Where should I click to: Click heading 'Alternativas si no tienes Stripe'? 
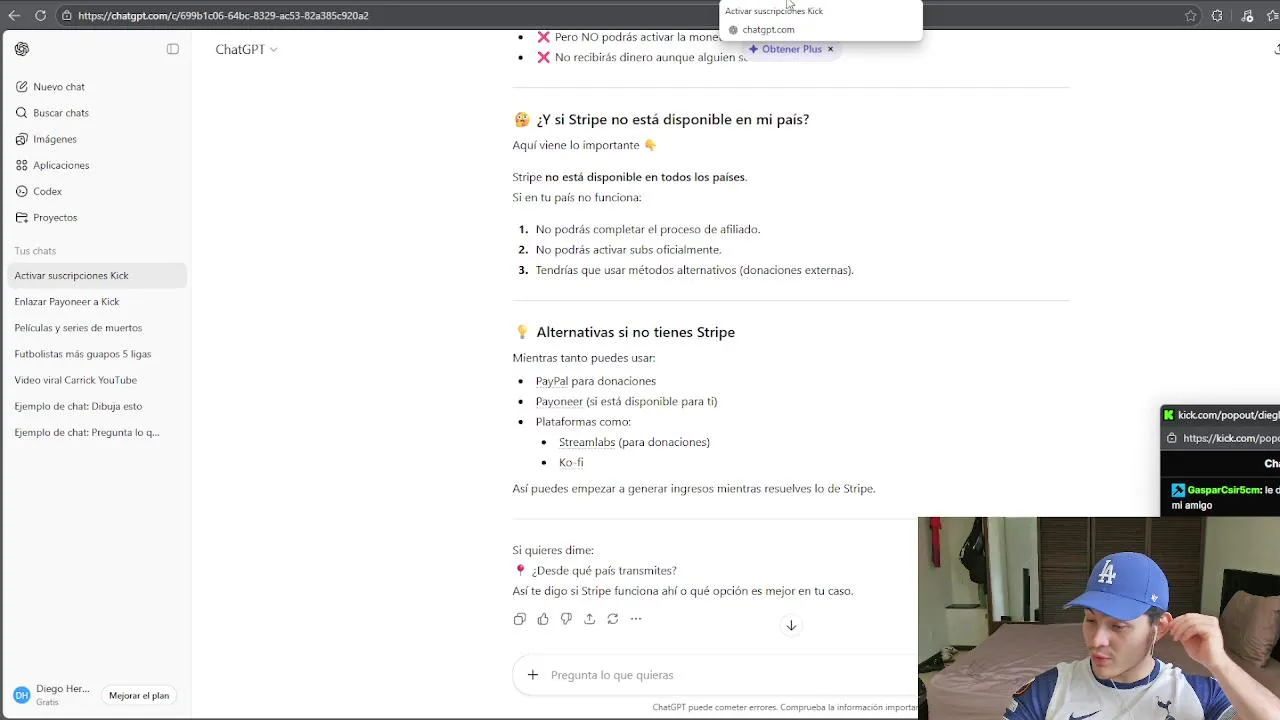click(635, 332)
